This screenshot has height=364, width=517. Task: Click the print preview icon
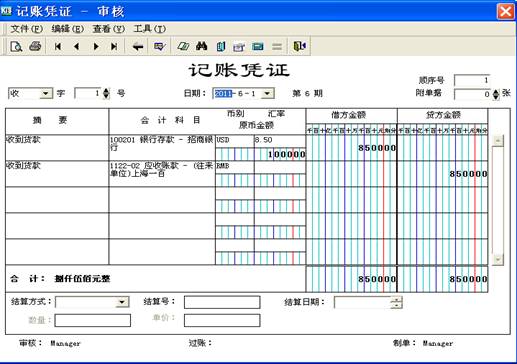[16, 46]
